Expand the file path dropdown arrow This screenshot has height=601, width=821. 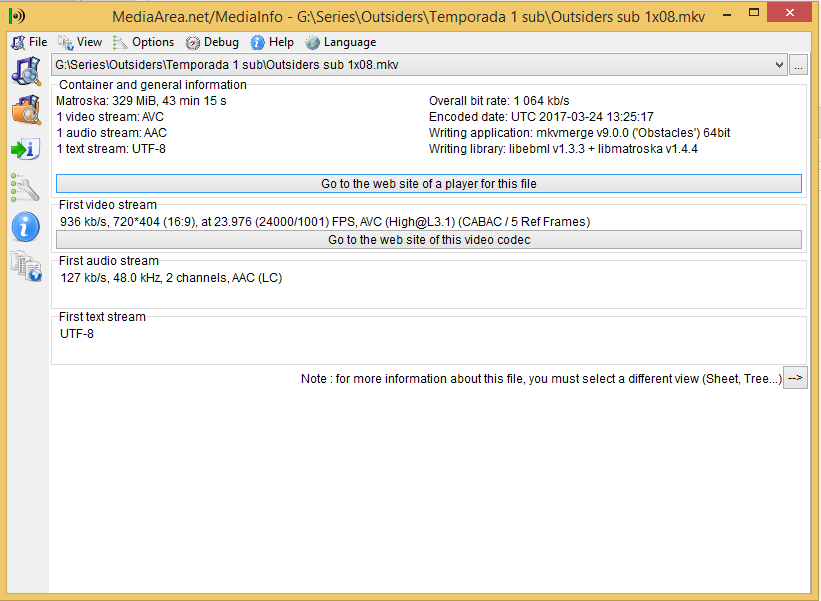click(x=779, y=65)
